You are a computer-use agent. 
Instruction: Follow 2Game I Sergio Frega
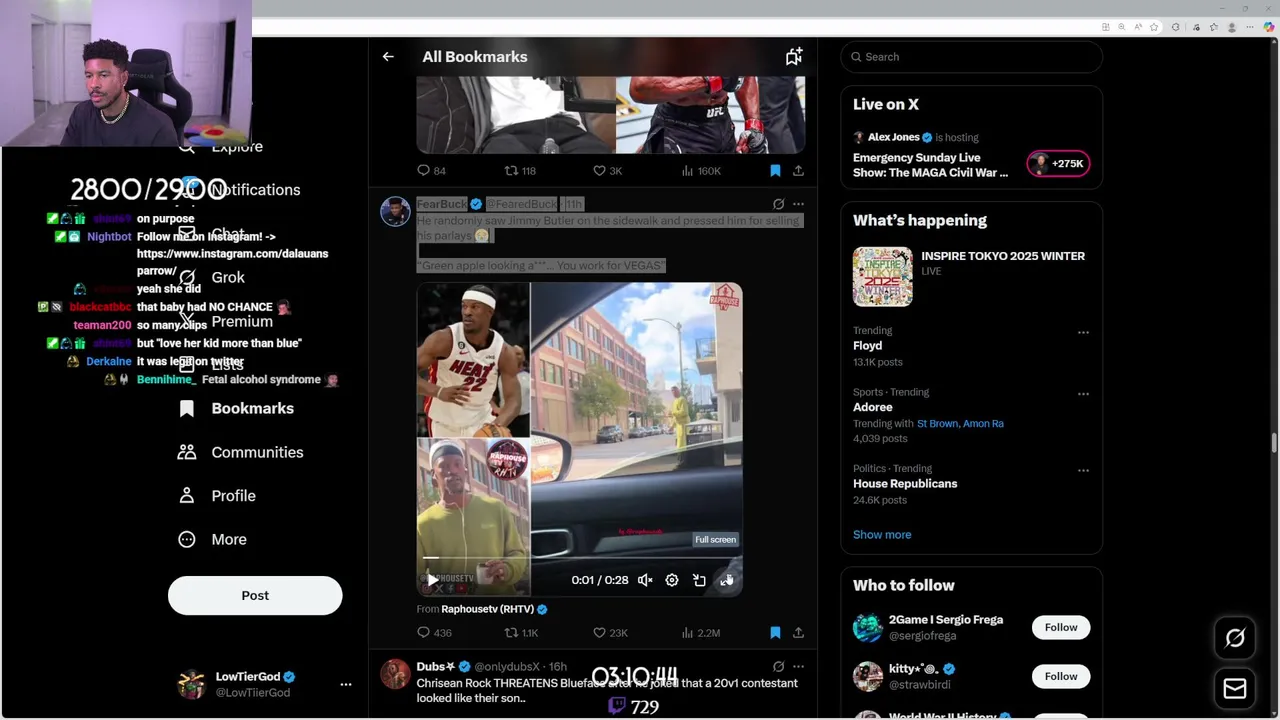tap(1061, 627)
